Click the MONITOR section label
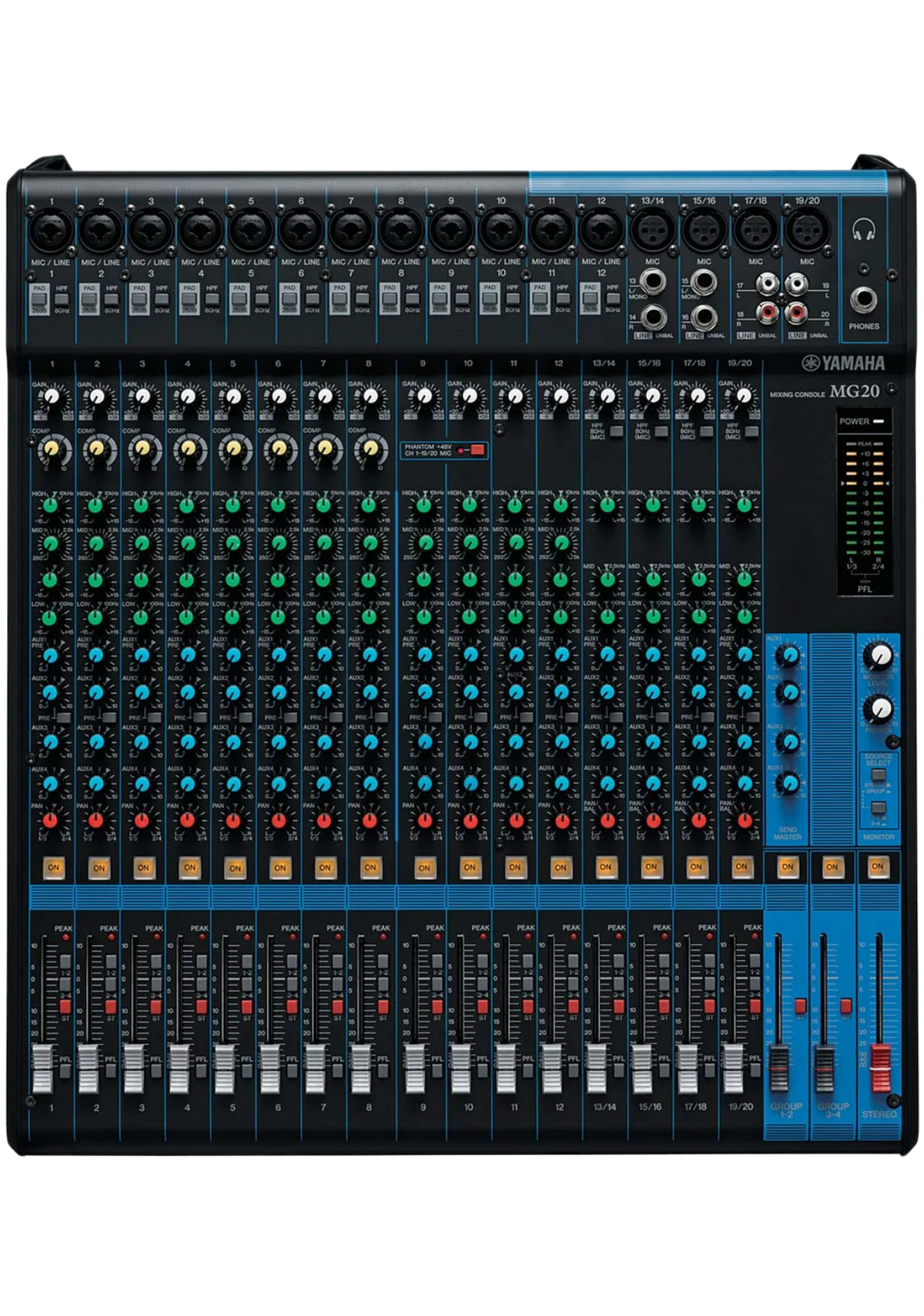The width and height of the screenshot is (924, 1316). [879, 837]
